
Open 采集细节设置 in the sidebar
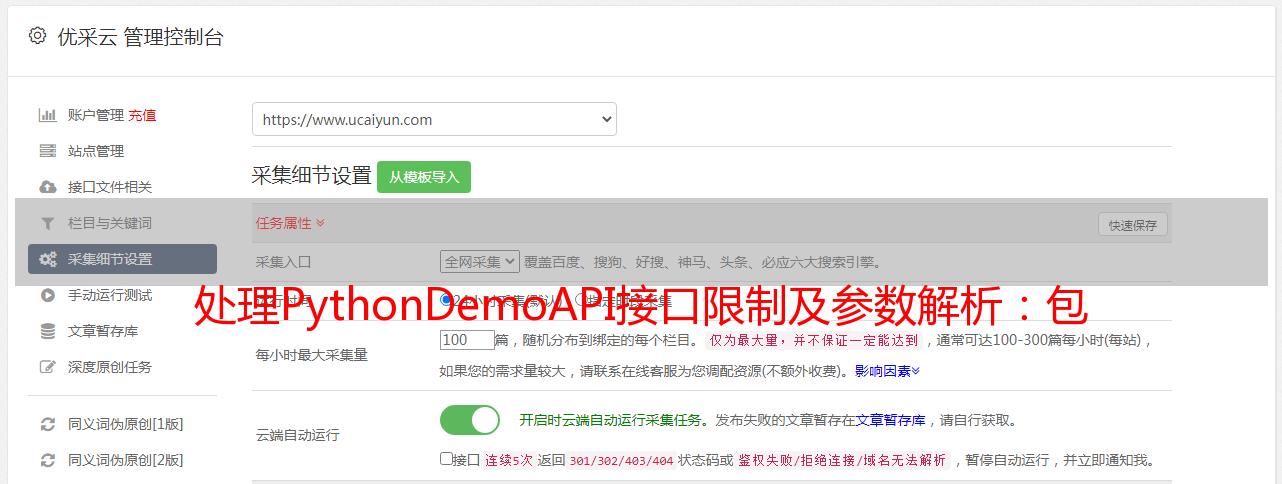(x=122, y=259)
